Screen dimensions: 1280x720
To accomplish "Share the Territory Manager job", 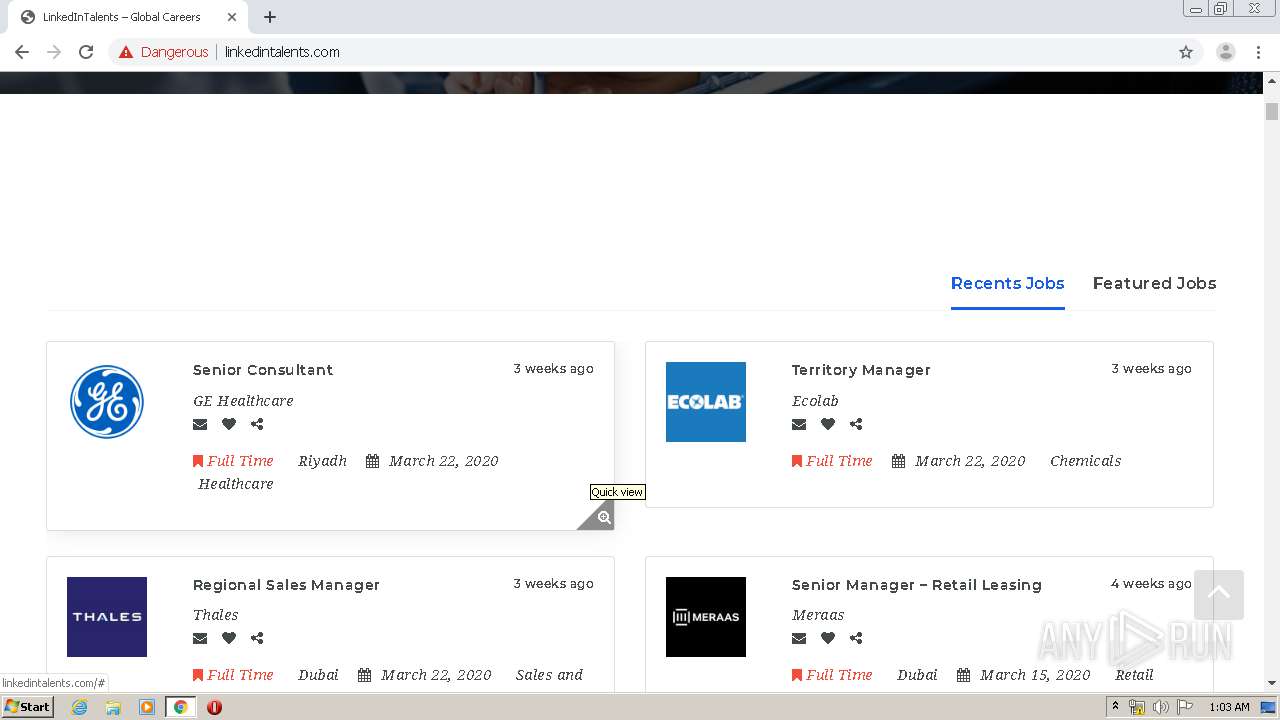I will tap(856, 424).
